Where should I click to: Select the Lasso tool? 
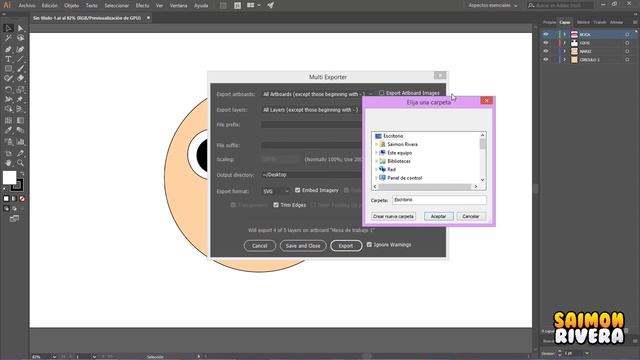20,38
